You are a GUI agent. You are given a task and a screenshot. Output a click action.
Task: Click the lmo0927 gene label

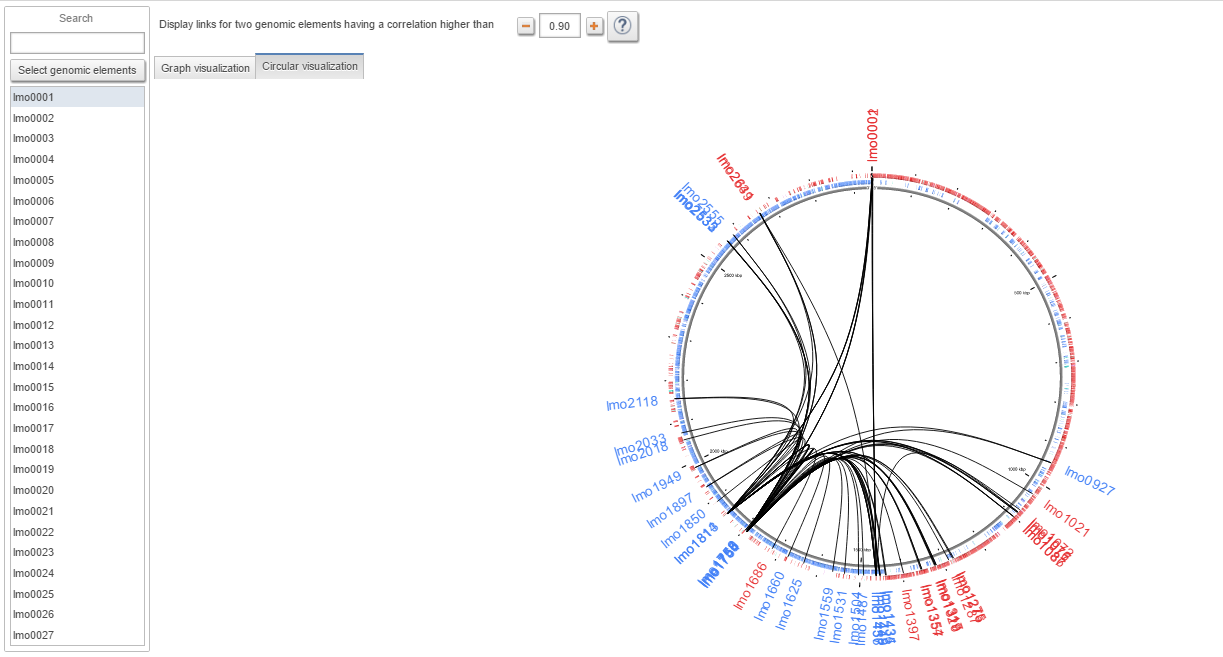[x=1089, y=481]
